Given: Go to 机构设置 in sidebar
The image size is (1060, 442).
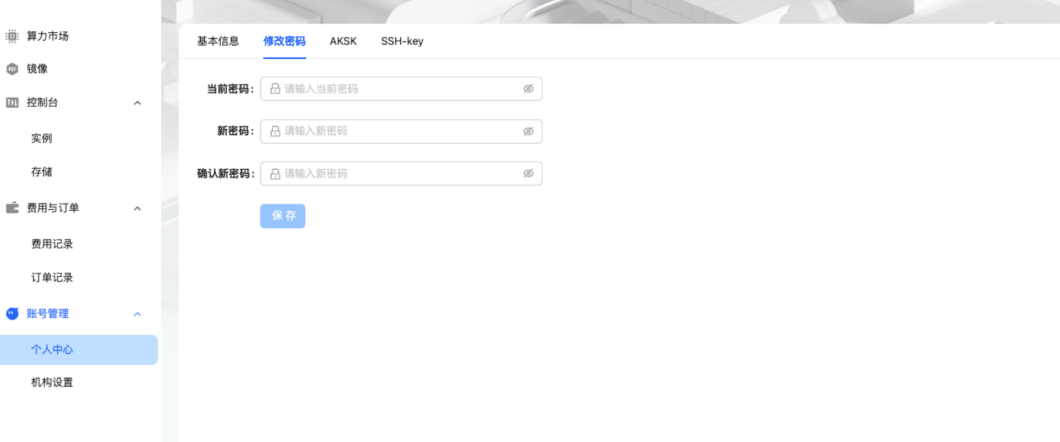Looking at the screenshot, I should (52, 382).
